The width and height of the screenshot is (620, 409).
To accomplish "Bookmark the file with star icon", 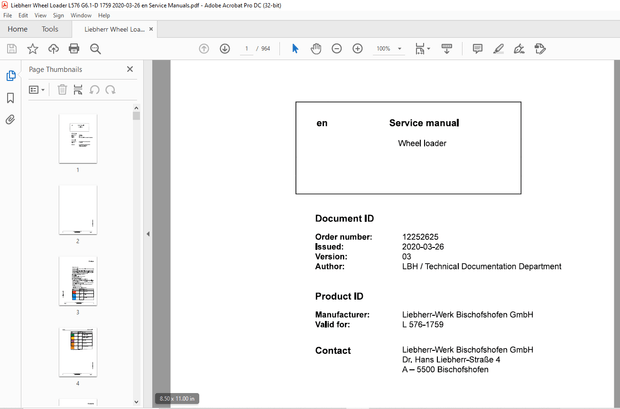I will (32, 49).
